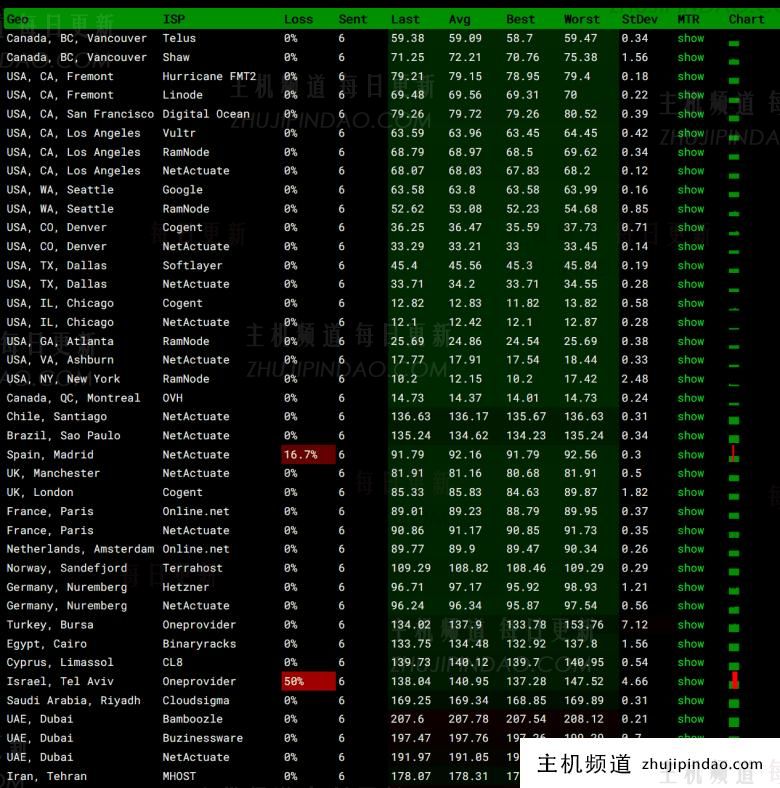The image size is (780, 788).
Task: Show MTR for Turkey Bursa row
Action: (x=691, y=626)
